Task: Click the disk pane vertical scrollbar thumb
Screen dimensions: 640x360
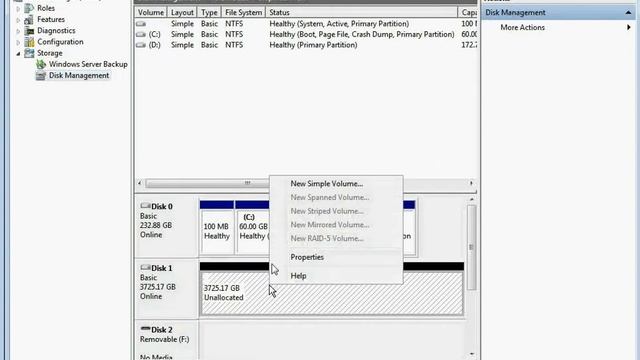Action: pyautogui.click(x=471, y=247)
